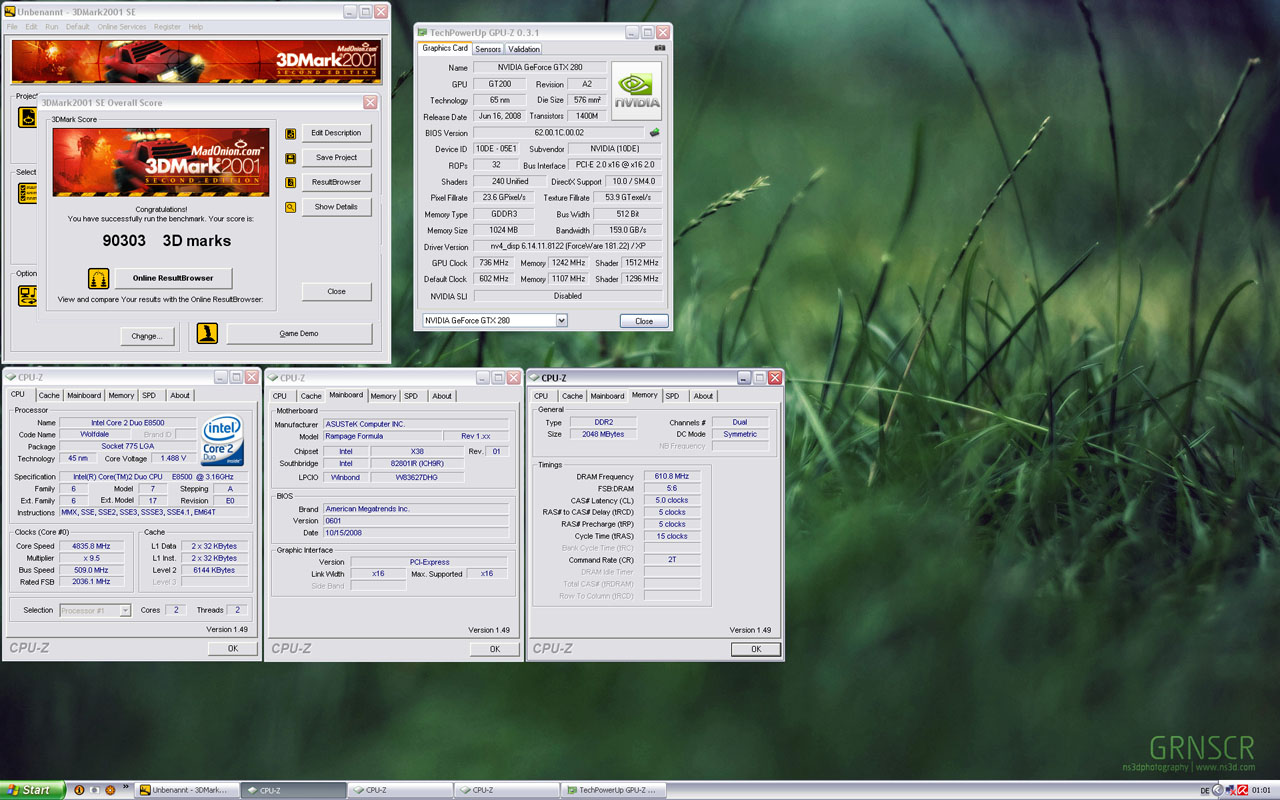
Task: Launch the Online ResultBrowser button
Action: click(172, 278)
